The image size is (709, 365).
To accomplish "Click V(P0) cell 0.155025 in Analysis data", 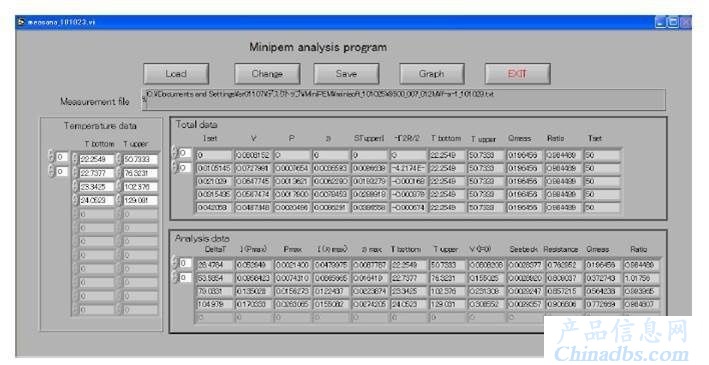I will pyautogui.click(x=486, y=278).
